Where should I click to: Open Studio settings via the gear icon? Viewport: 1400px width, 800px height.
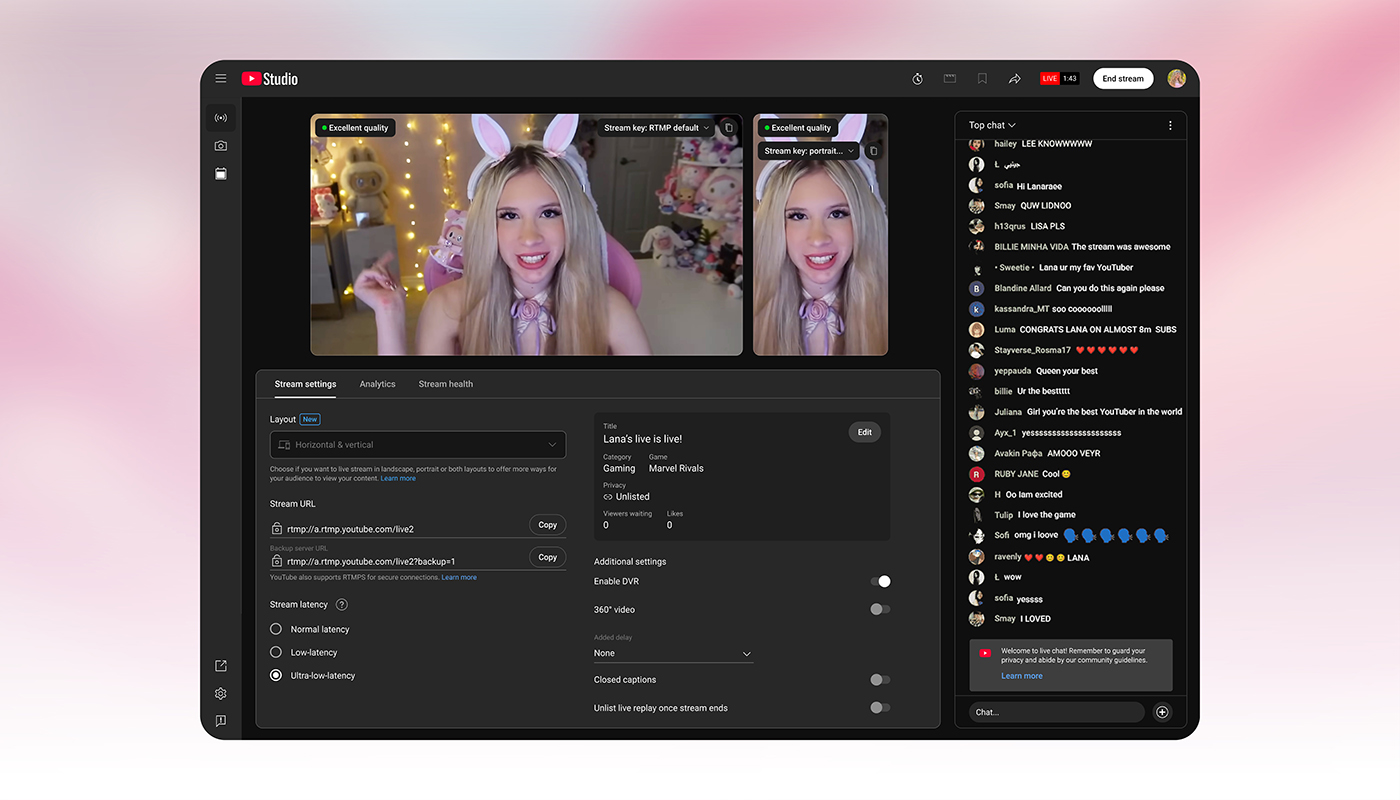pos(220,692)
